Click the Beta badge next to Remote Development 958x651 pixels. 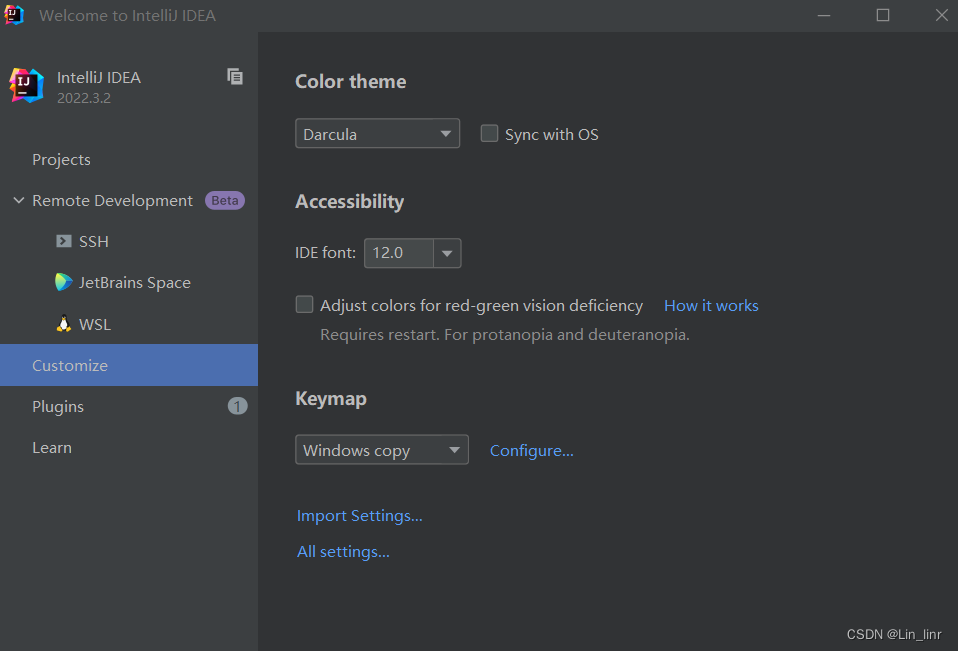click(x=225, y=200)
